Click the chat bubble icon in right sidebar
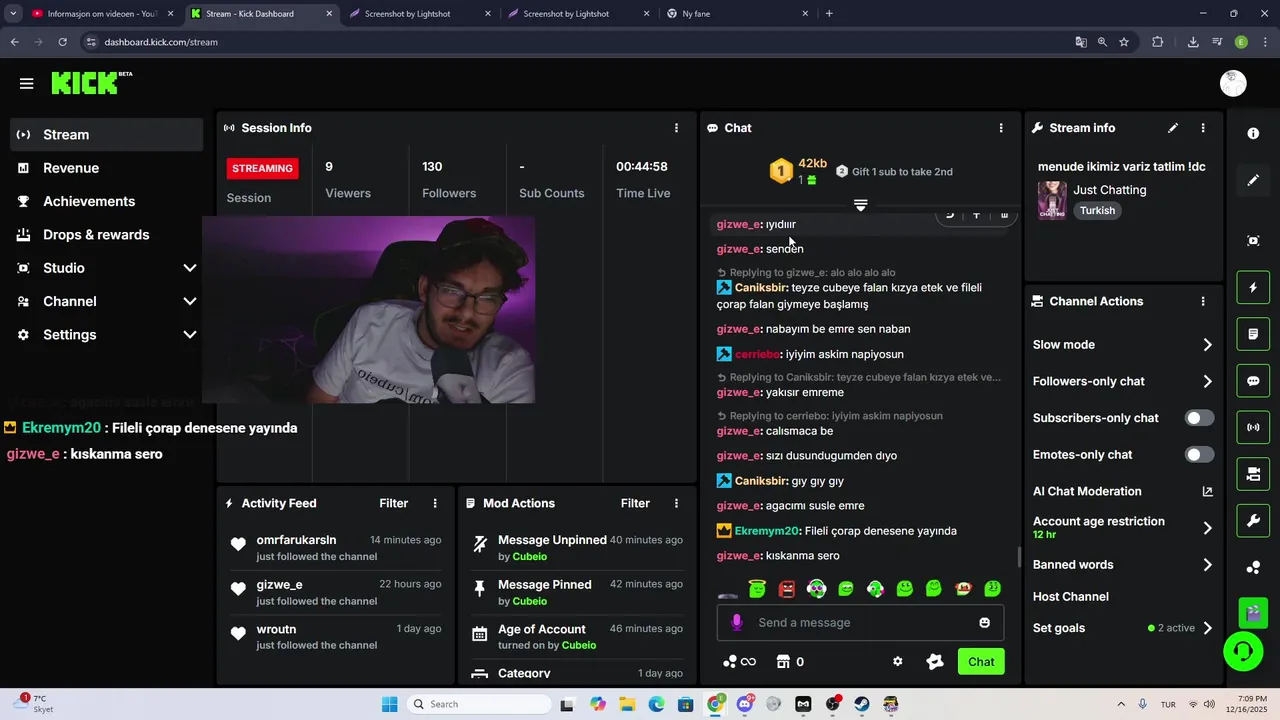Viewport: 1280px width, 720px height. coord(1253,381)
